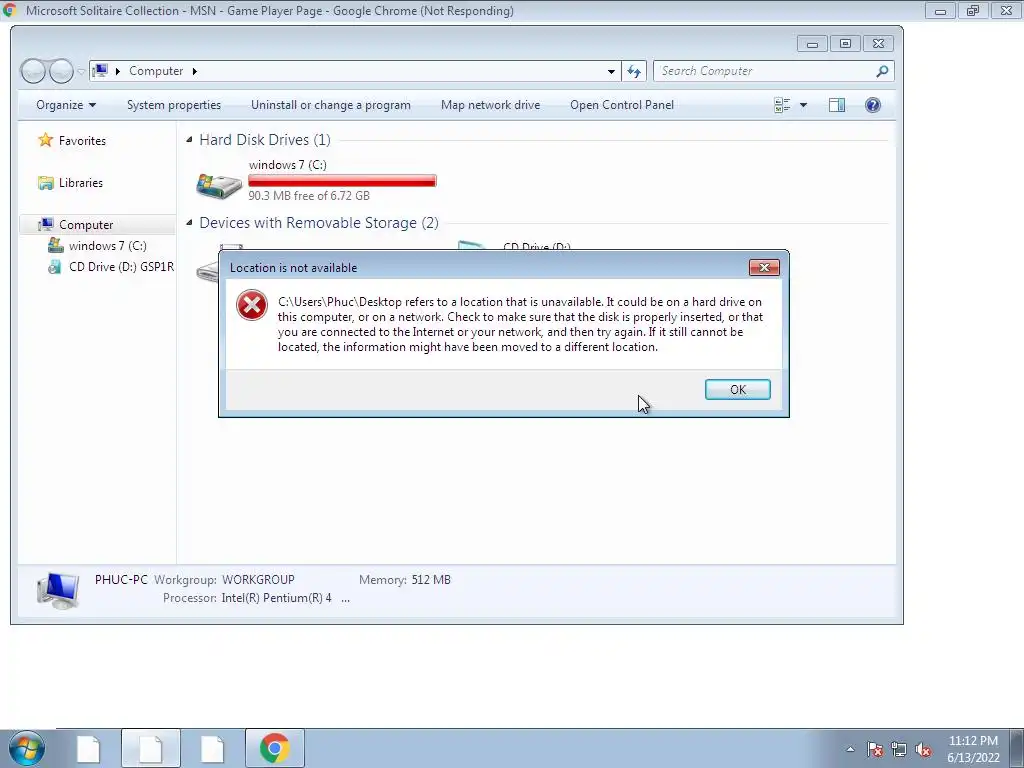This screenshot has width=1024, height=768.
Task: Minimize the Computer explorer window
Action: click(x=812, y=44)
